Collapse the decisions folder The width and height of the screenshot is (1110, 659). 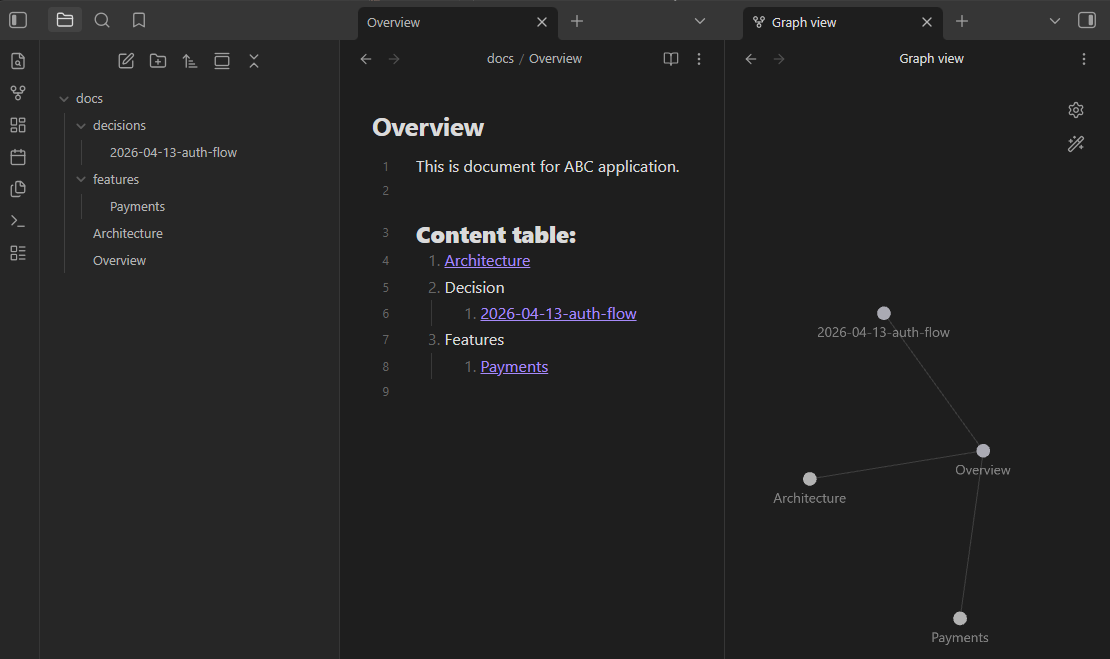pos(81,126)
